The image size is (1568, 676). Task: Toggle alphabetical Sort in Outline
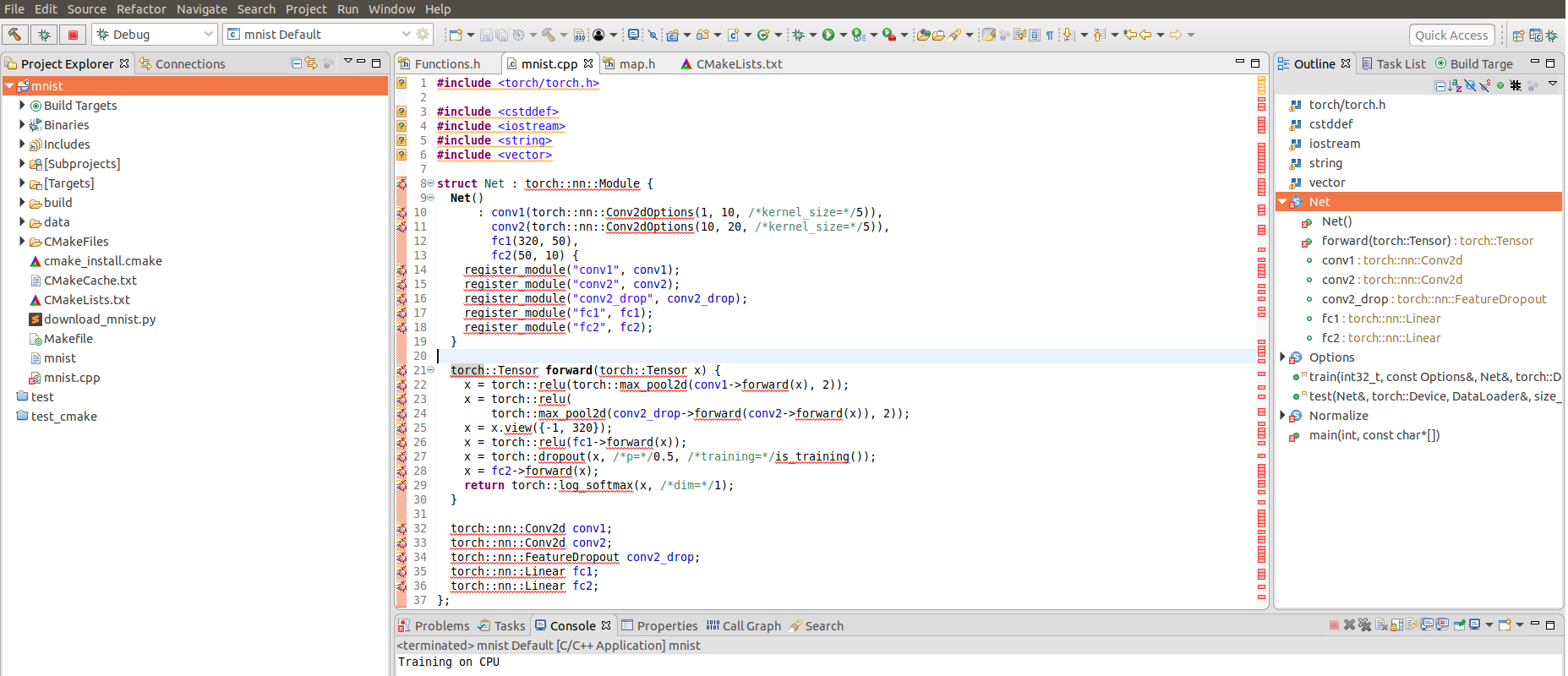(1455, 85)
